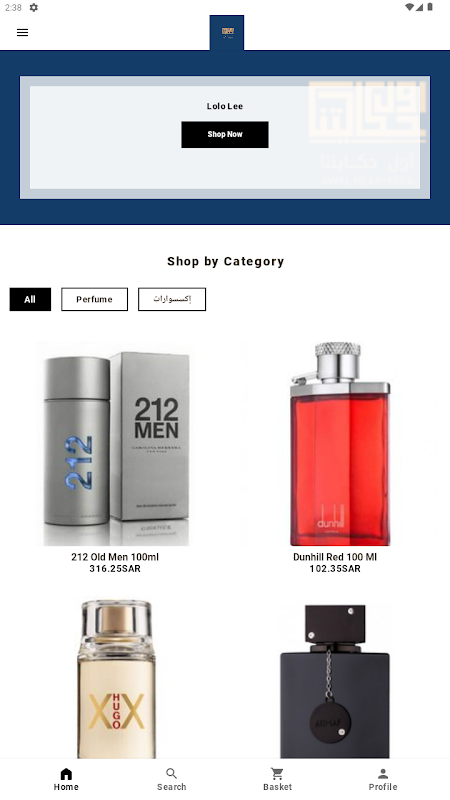Click the Shop Now button
This screenshot has height=800, width=450.
click(225, 135)
